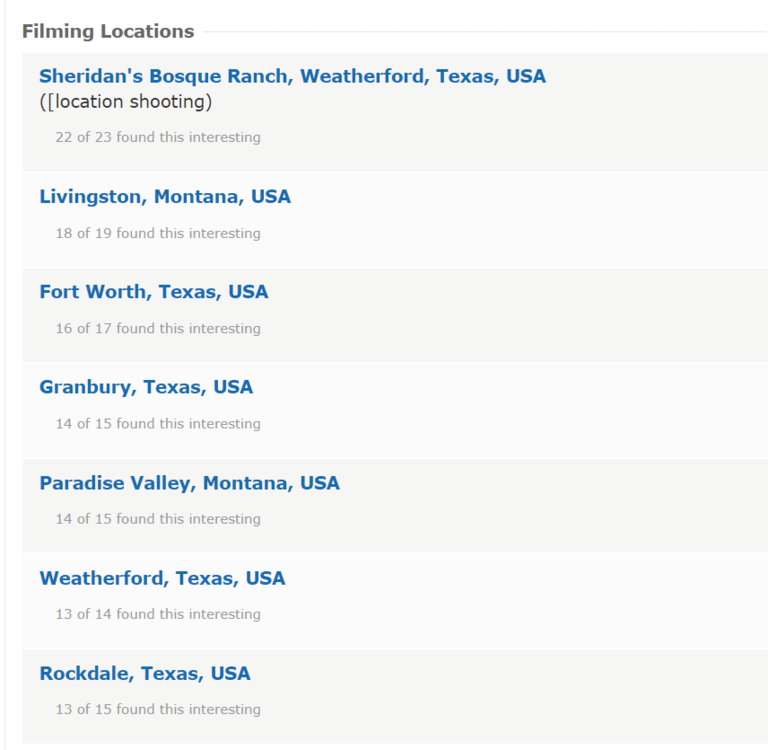Visit the Paradise Valley, Montana, USA link
Viewport: 768px width, 750px height.
coord(189,483)
